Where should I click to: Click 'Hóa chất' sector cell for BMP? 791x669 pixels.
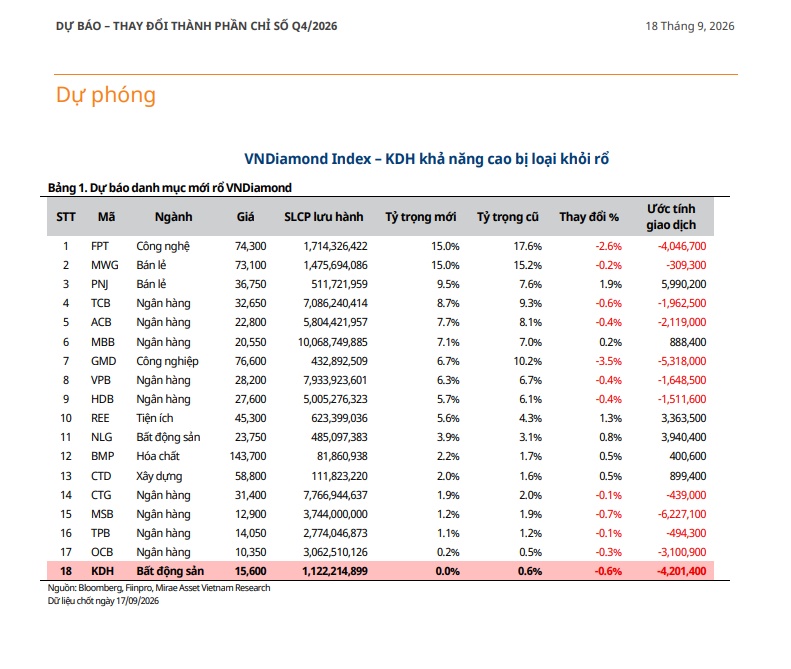pyautogui.click(x=158, y=456)
